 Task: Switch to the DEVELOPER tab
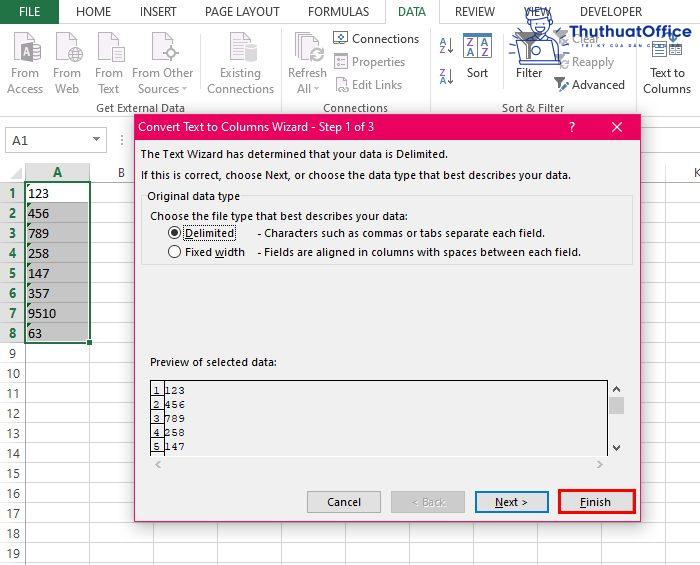click(x=611, y=12)
